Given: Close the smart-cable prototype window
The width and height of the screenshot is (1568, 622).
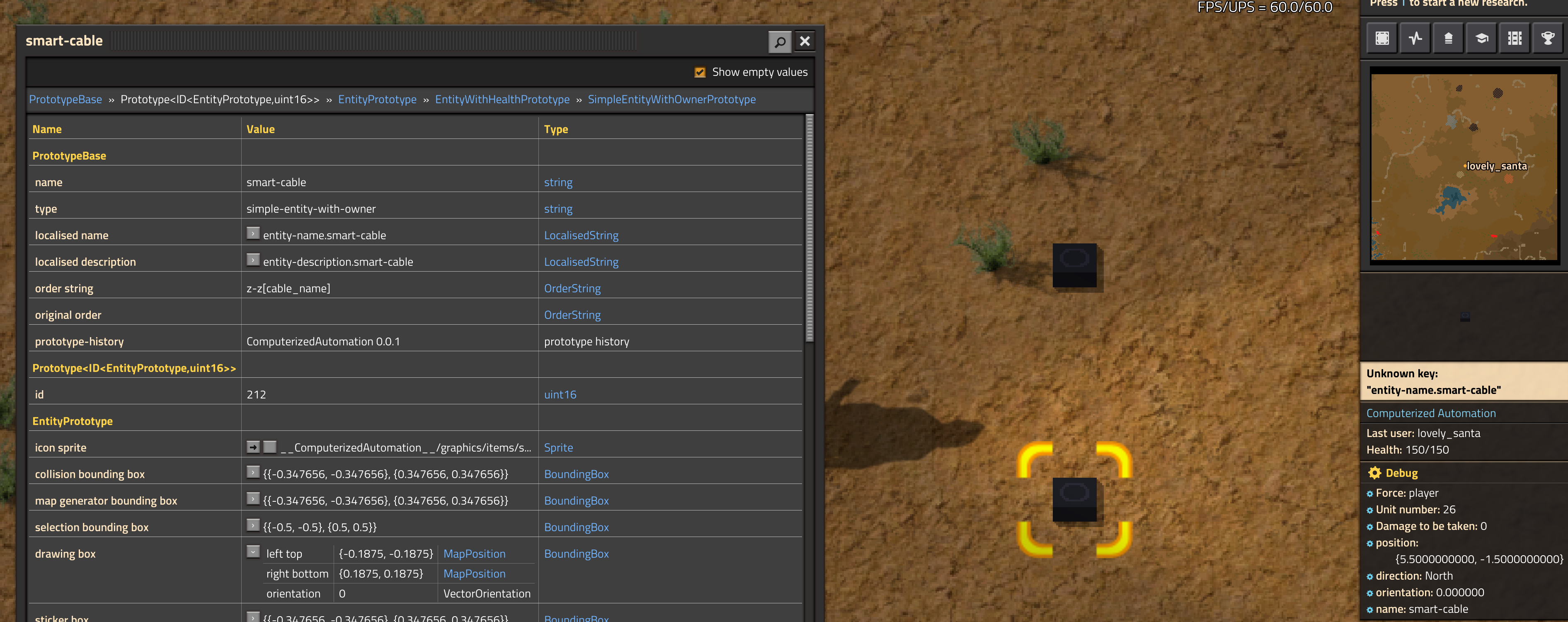Looking at the screenshot, I should coord(805,41).
